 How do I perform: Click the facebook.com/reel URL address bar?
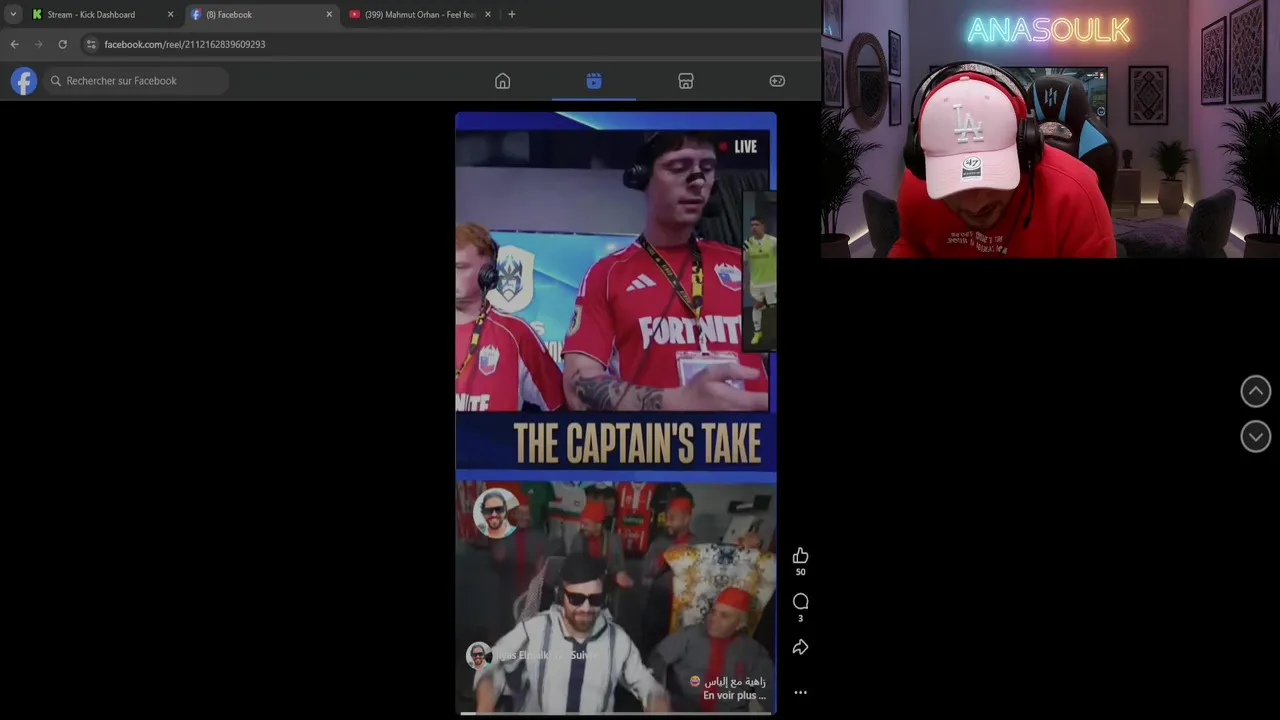pos(185,44)
